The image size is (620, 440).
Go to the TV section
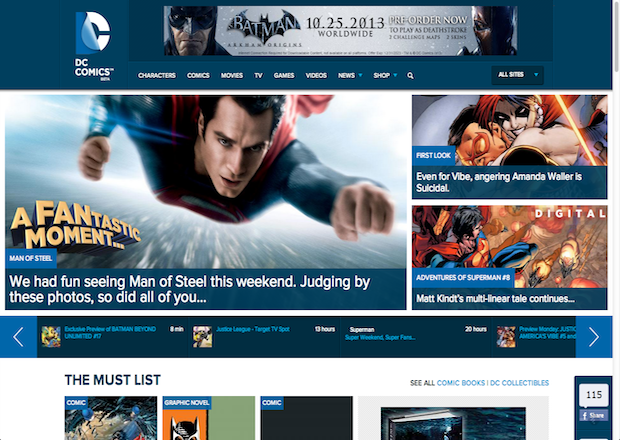coord(258,76)
